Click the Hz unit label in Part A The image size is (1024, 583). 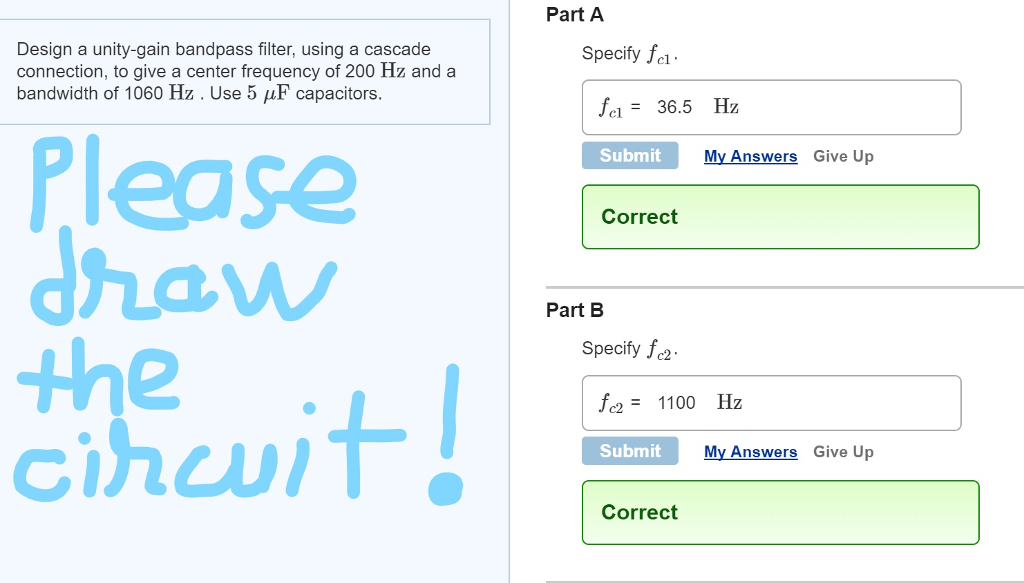tap(727, 106)
